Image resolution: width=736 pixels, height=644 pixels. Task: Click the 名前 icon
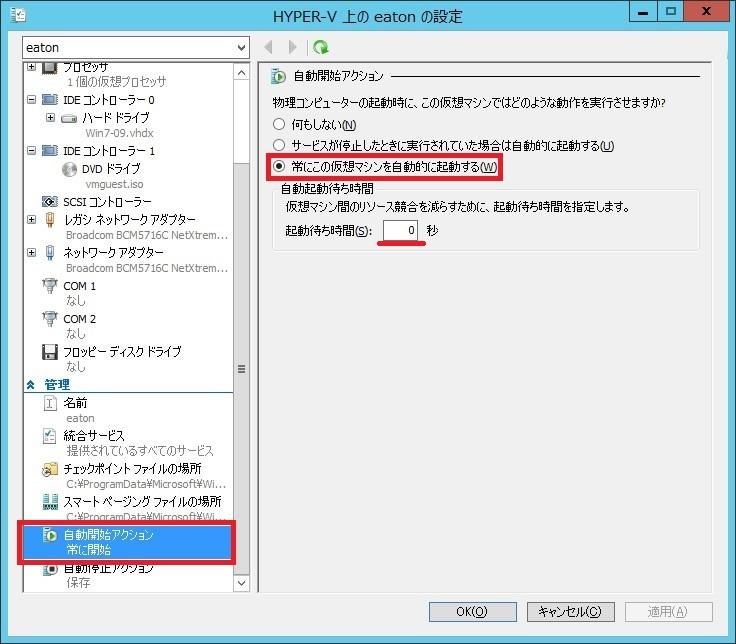coord(50,403)
